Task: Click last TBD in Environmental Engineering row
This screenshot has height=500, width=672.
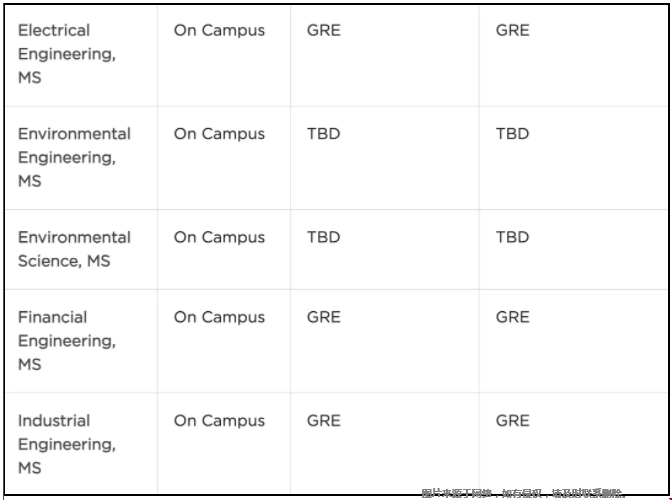Action: click(513, 134)
